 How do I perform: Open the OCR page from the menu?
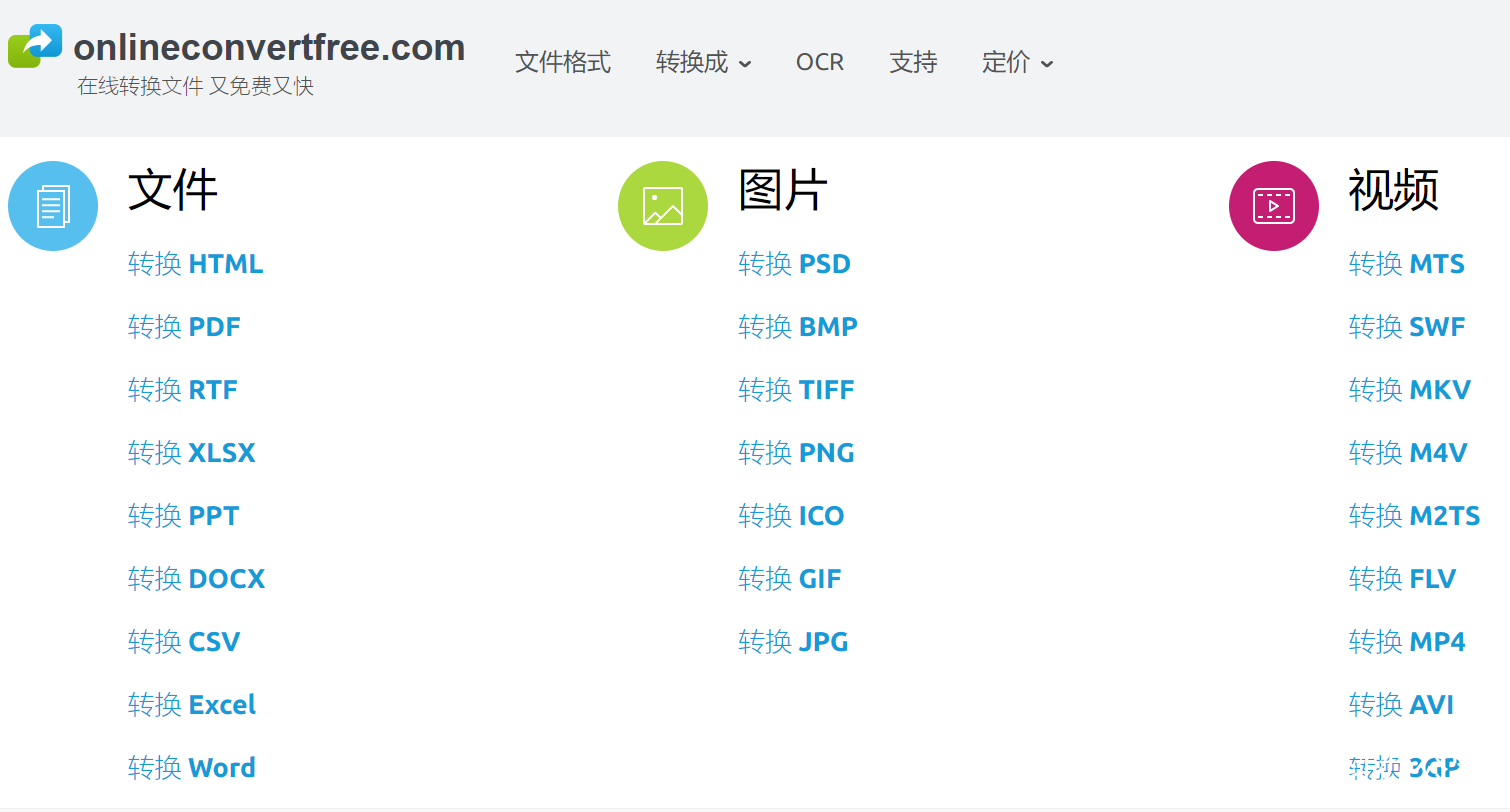point(820,62)
